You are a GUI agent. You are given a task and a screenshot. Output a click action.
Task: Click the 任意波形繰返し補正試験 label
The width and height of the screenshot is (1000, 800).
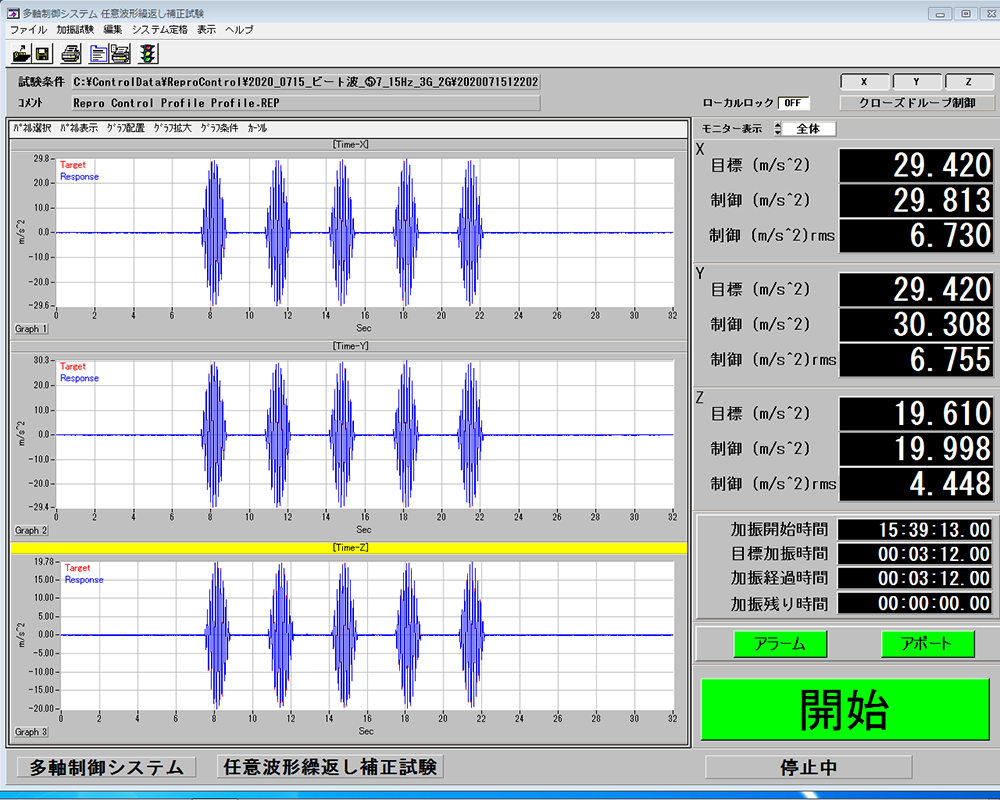[330, 767]
